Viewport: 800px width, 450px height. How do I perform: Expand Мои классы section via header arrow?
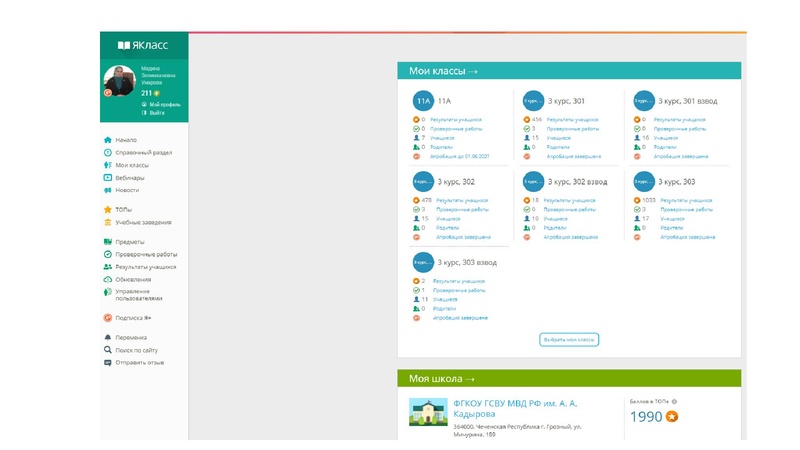click(x=472, y=71)
